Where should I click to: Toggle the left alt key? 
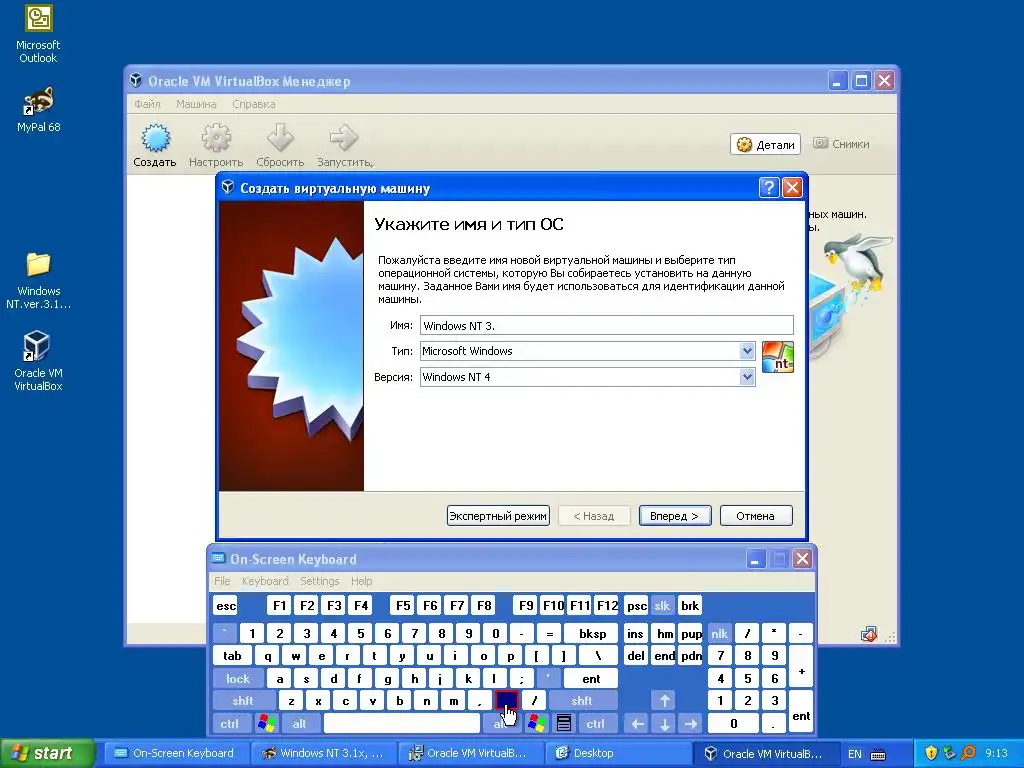(300, 724)
